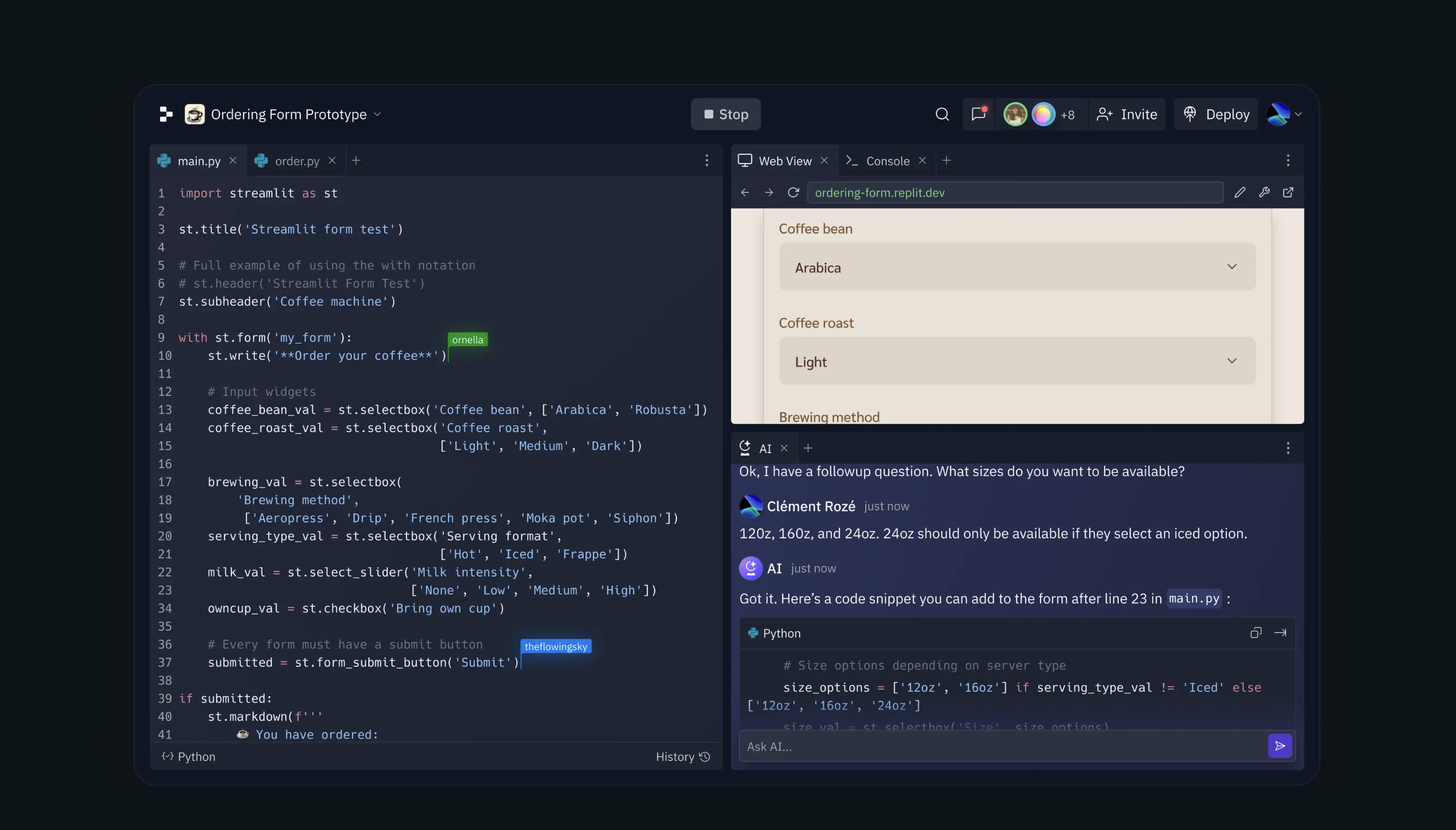
Task: Navigate back in the web view
Action: pos(745,193)
